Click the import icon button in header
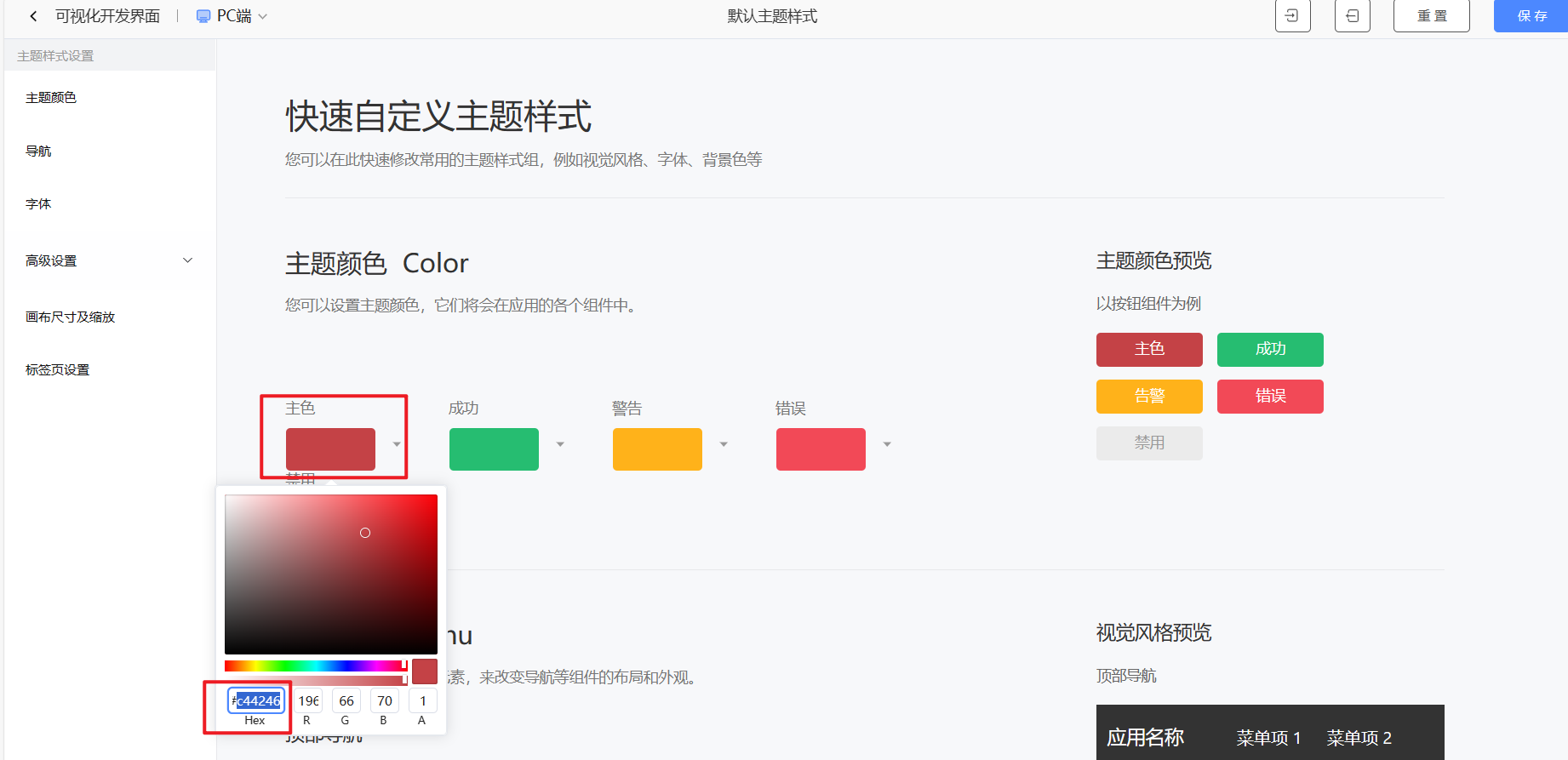Viewport: 1568px width, 760px height. (1292, 15)
